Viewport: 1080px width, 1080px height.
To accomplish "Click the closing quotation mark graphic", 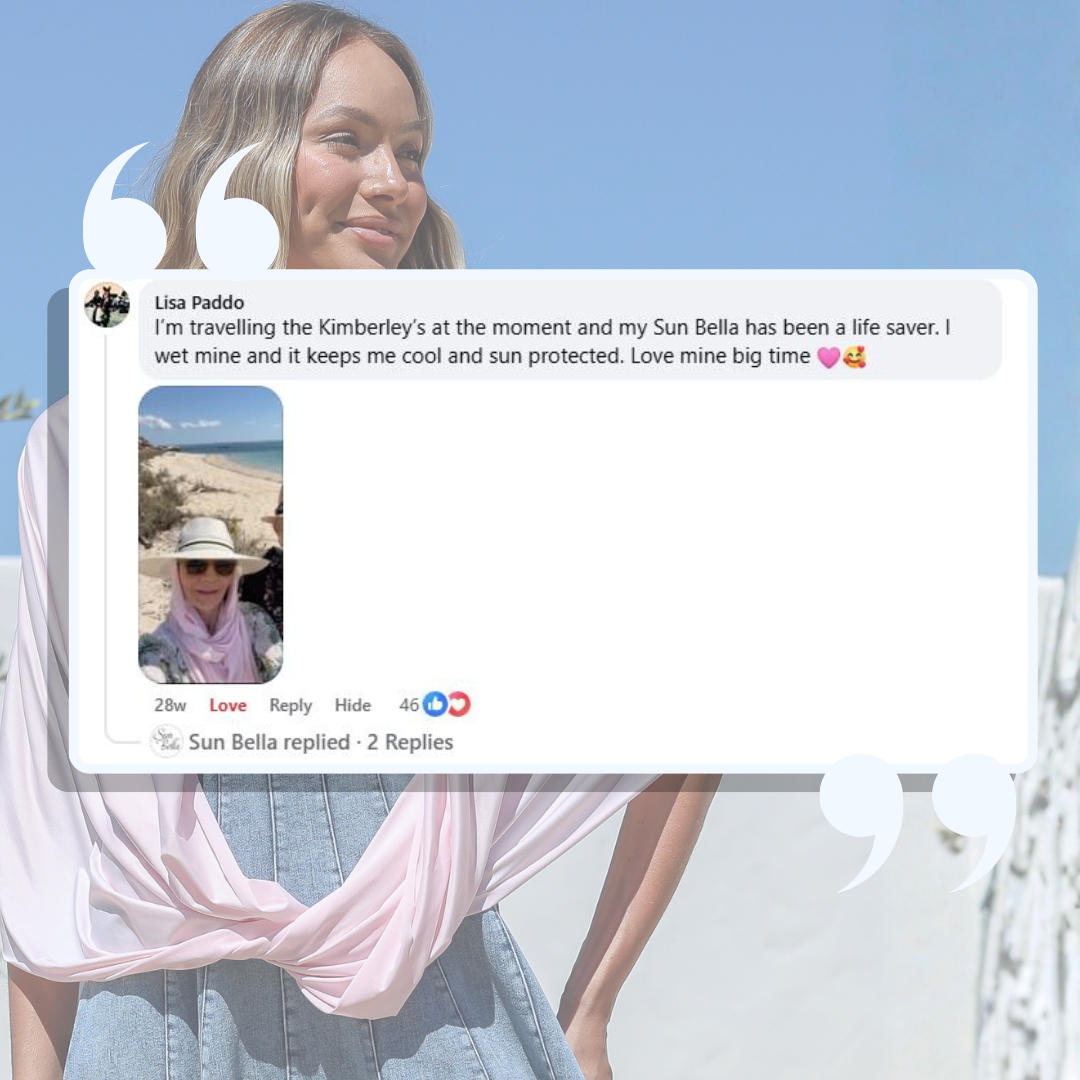I will tap(917, 822).
